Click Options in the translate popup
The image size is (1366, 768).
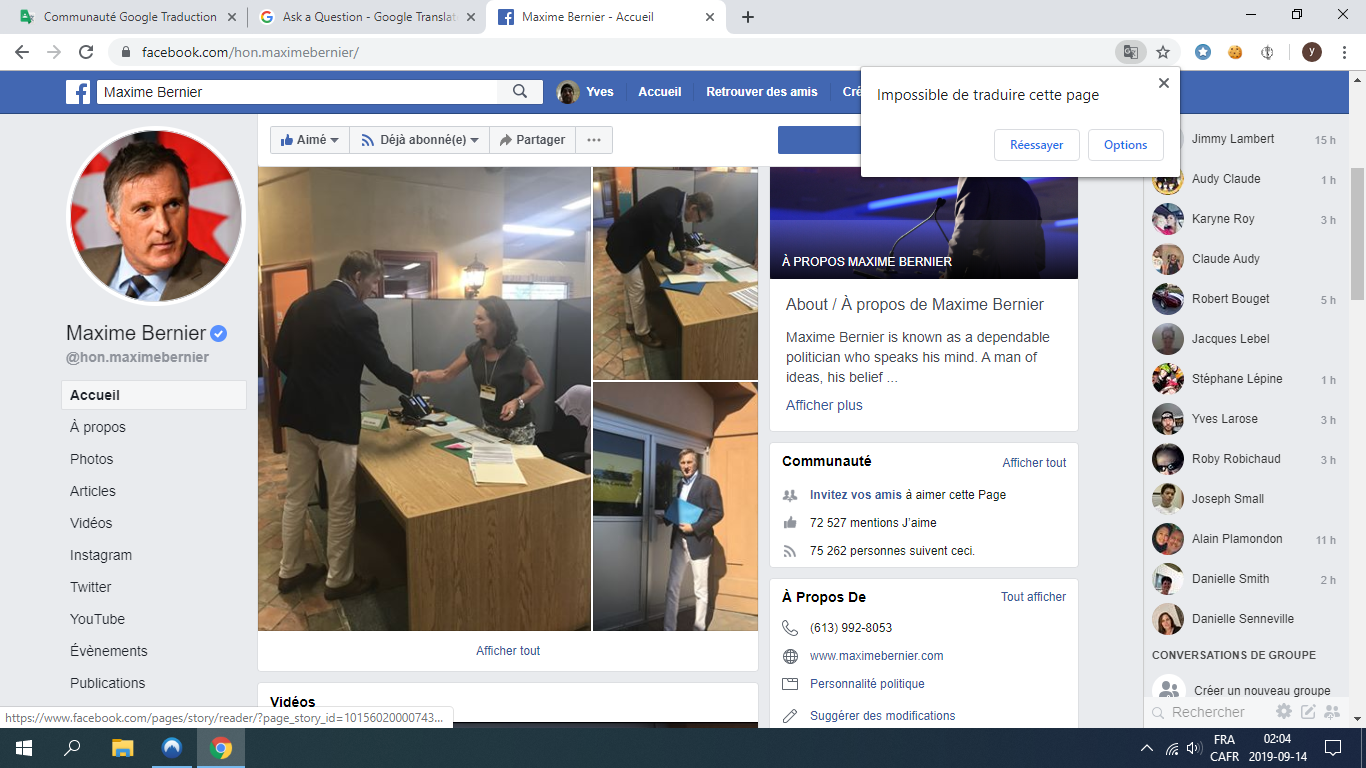(1125, 145)
